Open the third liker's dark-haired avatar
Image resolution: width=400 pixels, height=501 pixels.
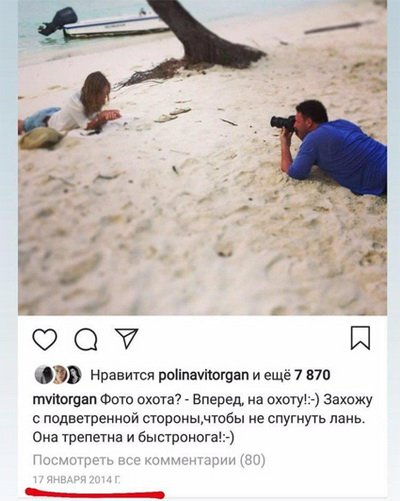click(x=73, y=375)
